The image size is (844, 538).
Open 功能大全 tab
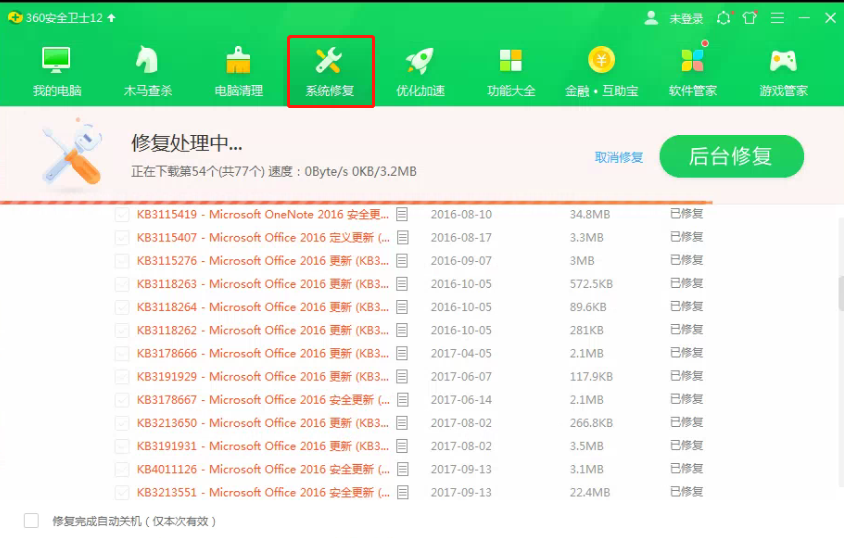click(511, 71)
